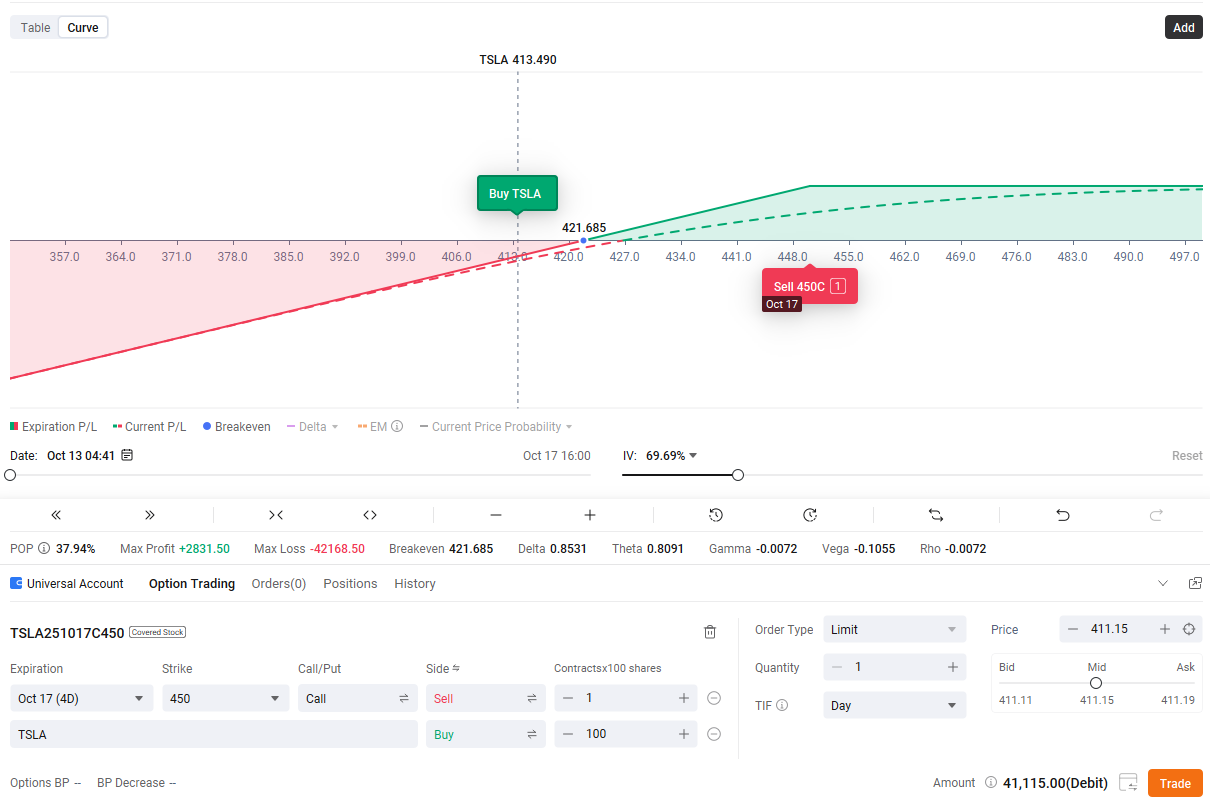Click the IV slider handle
The width and height of the screenshot is (1210, 797).
[738, 475]
